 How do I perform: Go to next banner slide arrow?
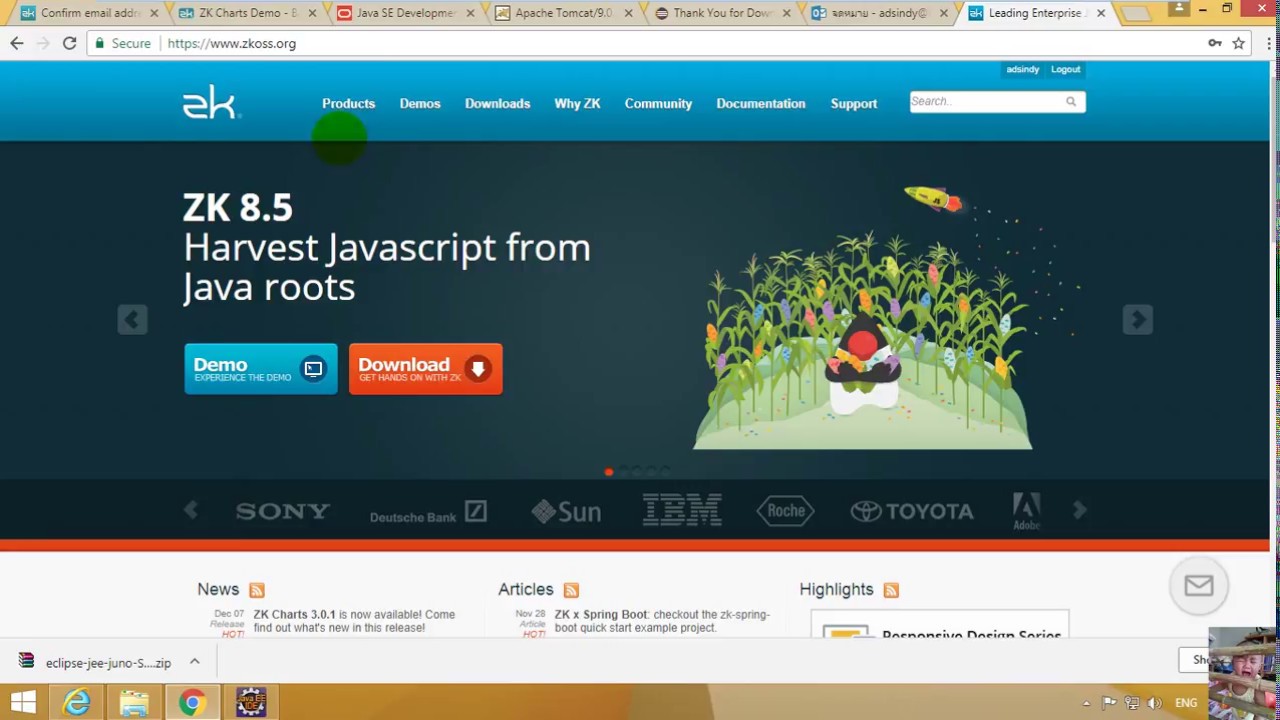1137,319
